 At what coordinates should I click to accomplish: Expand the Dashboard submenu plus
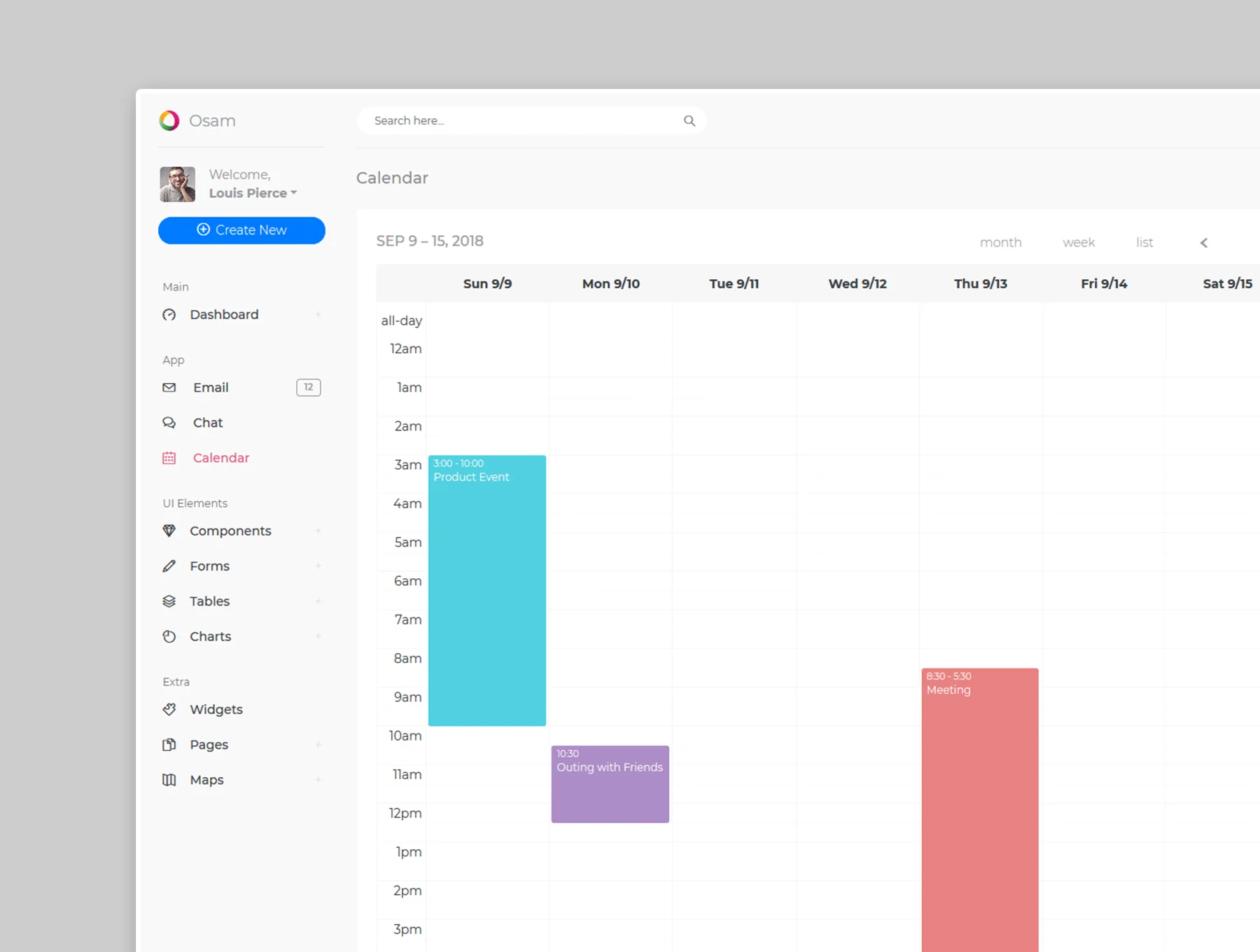pos(318,315)
